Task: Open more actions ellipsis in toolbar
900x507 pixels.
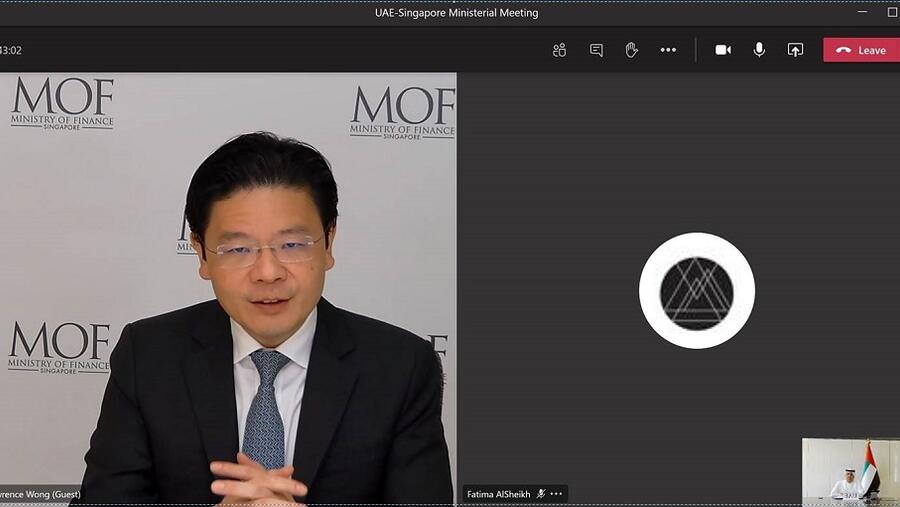Action: click(x=668, y=50)
